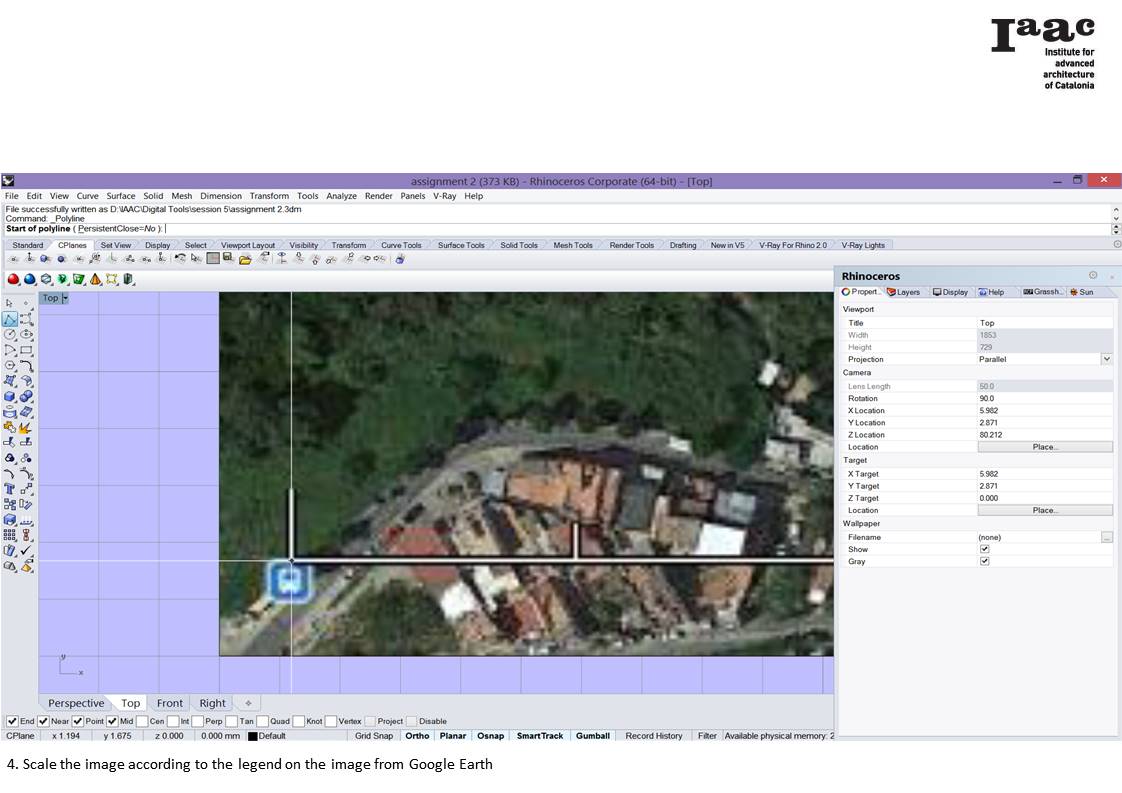Click the Rectangle tool icon

pyautogui.click(x=26, y=350)
